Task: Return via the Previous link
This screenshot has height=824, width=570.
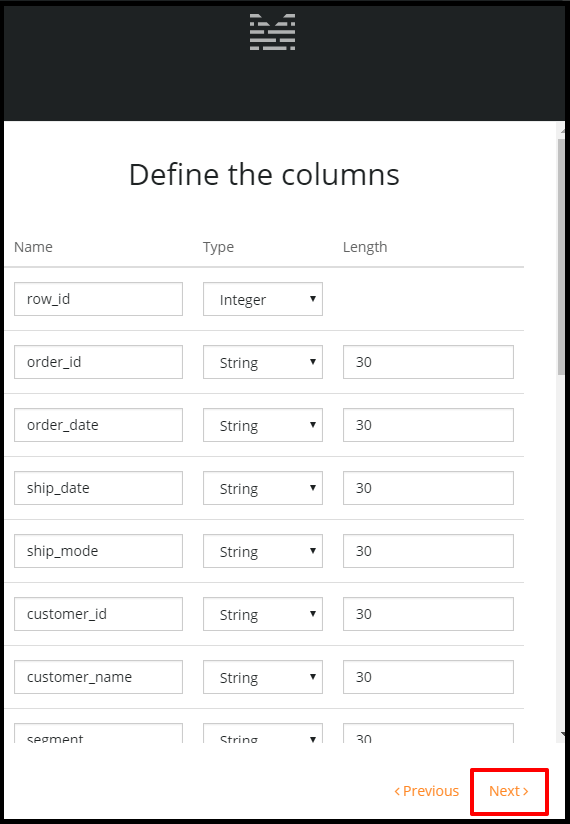Action: (x=427, y=791)
